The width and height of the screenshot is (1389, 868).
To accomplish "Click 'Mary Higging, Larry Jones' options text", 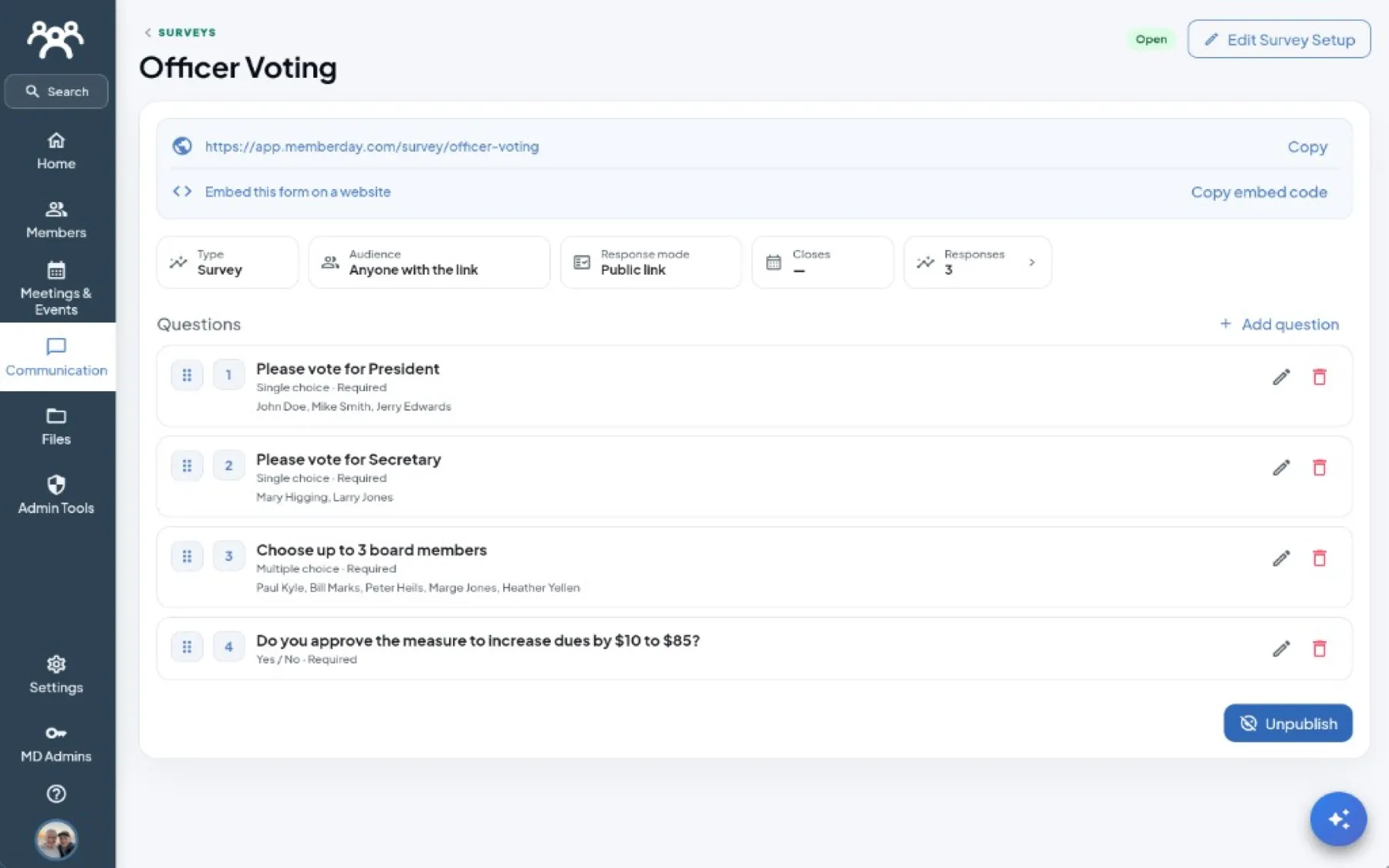I will pos(324,498).
